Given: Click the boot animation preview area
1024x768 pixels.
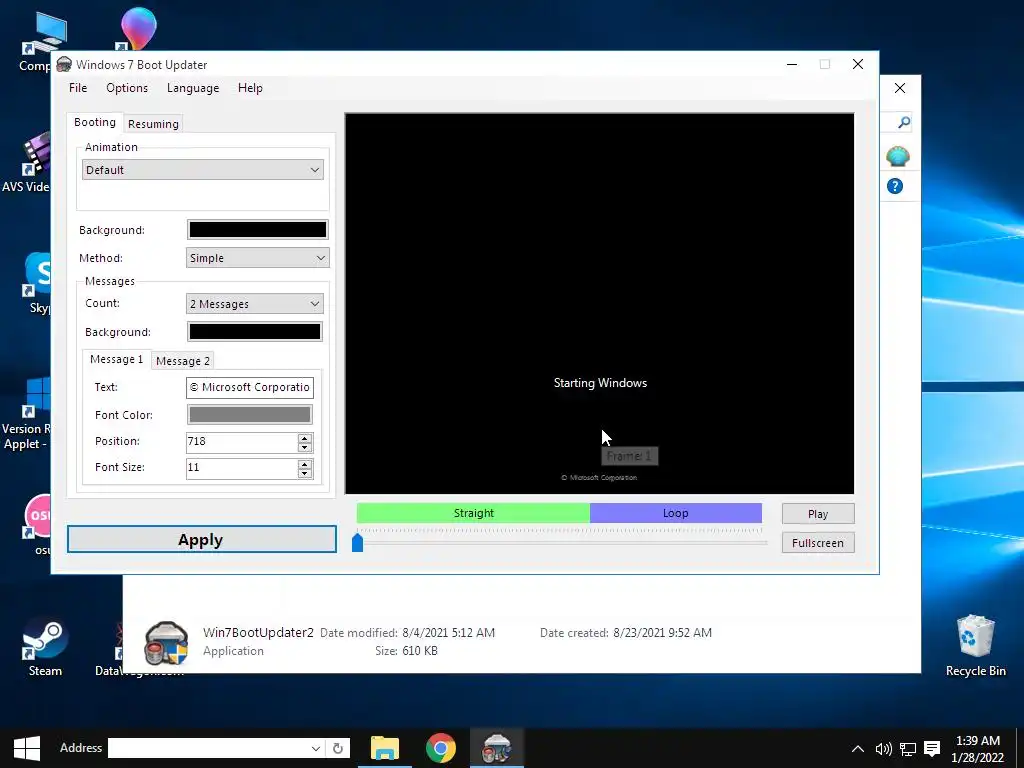Looking at the screenshot, I should coord(599,304).
